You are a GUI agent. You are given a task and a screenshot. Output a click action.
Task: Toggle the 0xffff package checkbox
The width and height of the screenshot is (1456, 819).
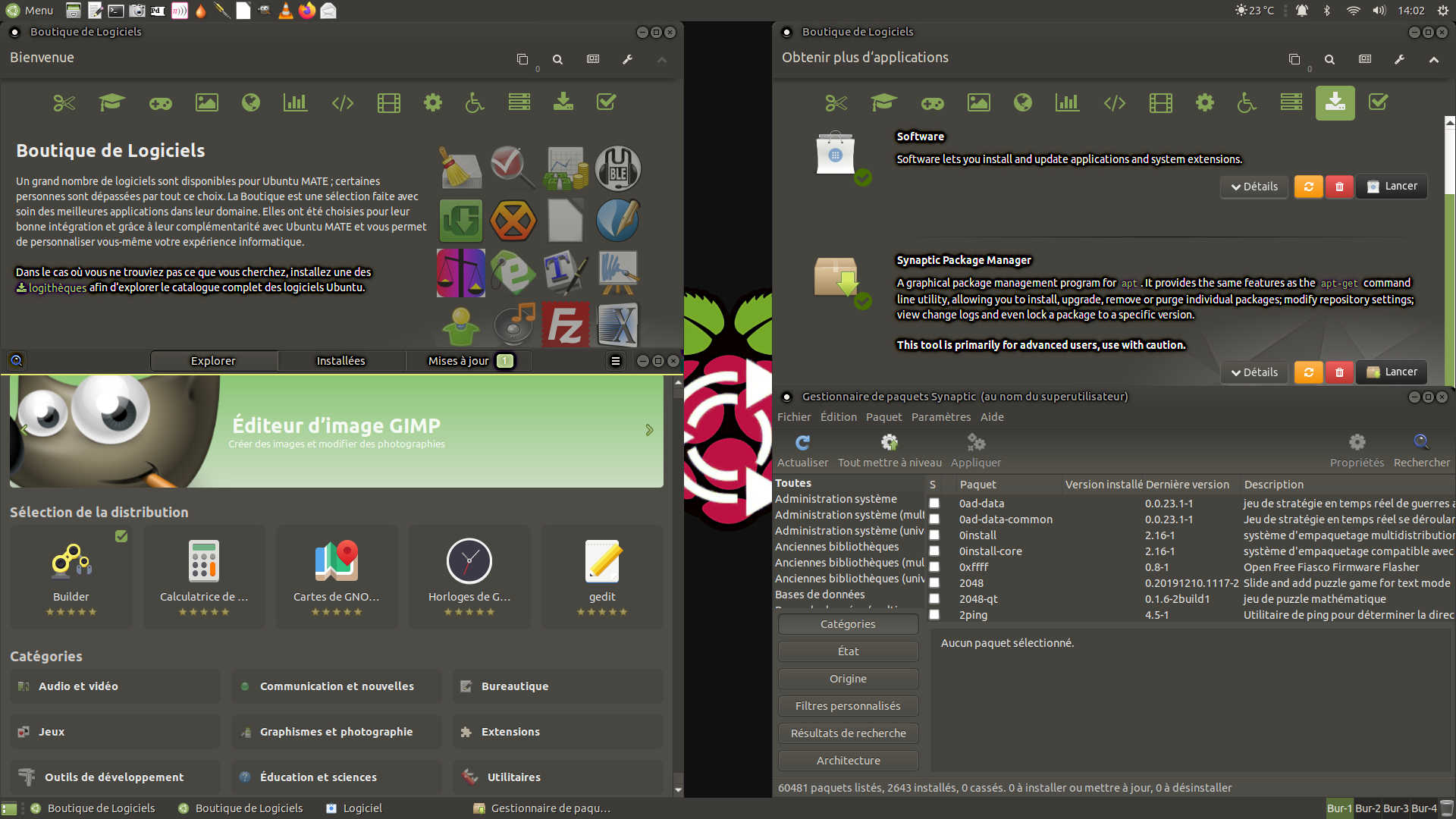(934, 567)
